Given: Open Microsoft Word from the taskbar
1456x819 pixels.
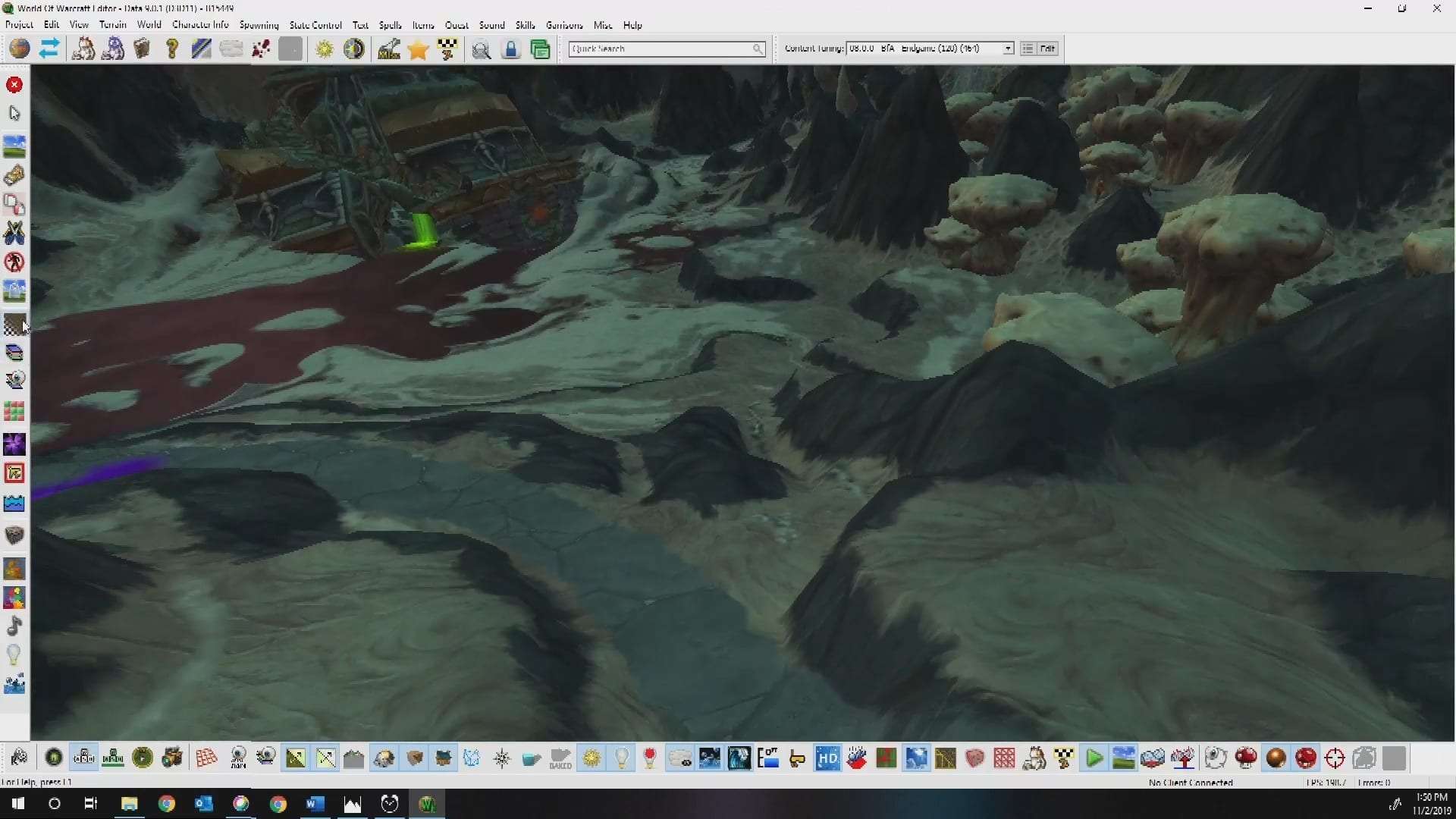Looking at the screenshot, I should point(315,804).
